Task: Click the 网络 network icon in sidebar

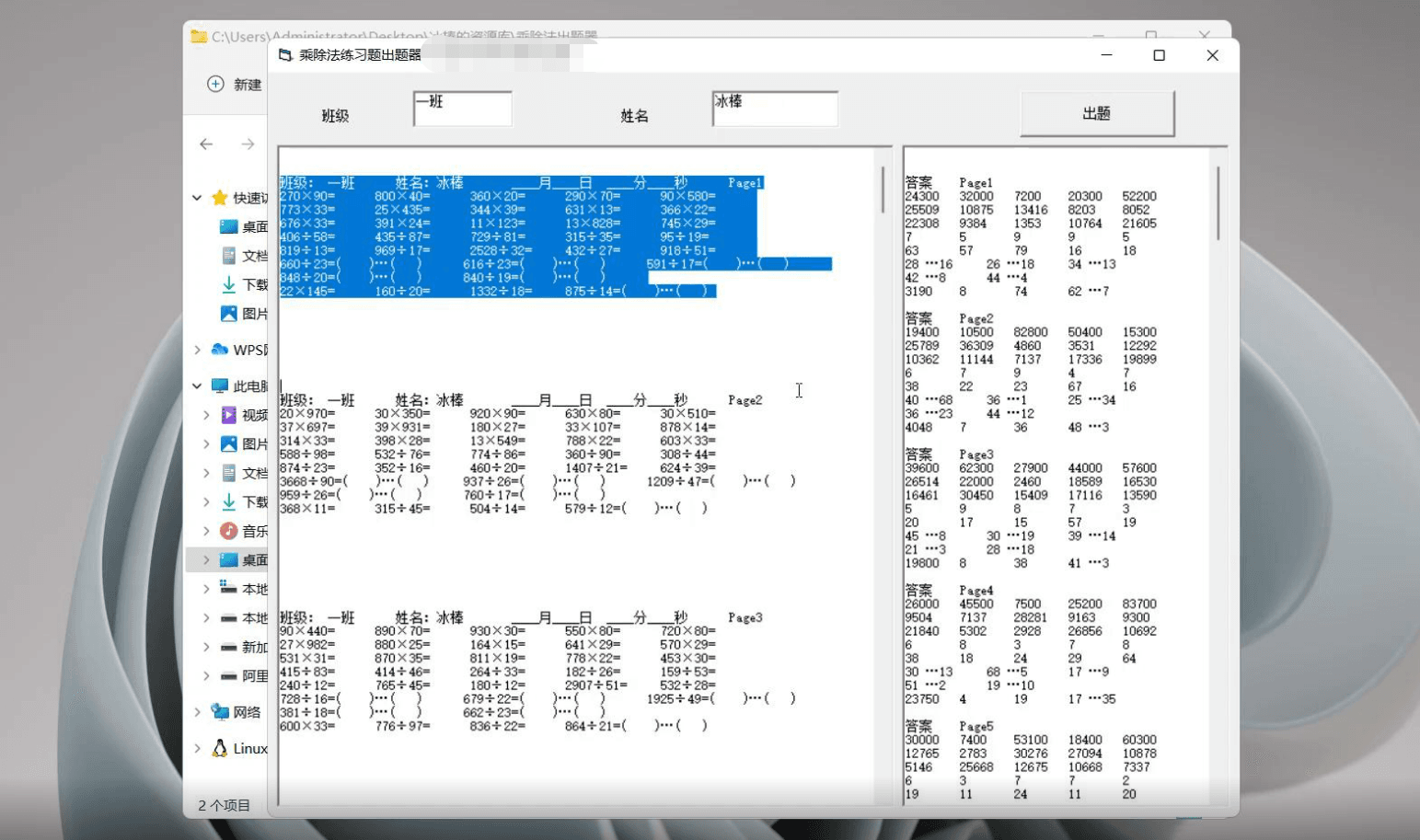Action: 219,711
